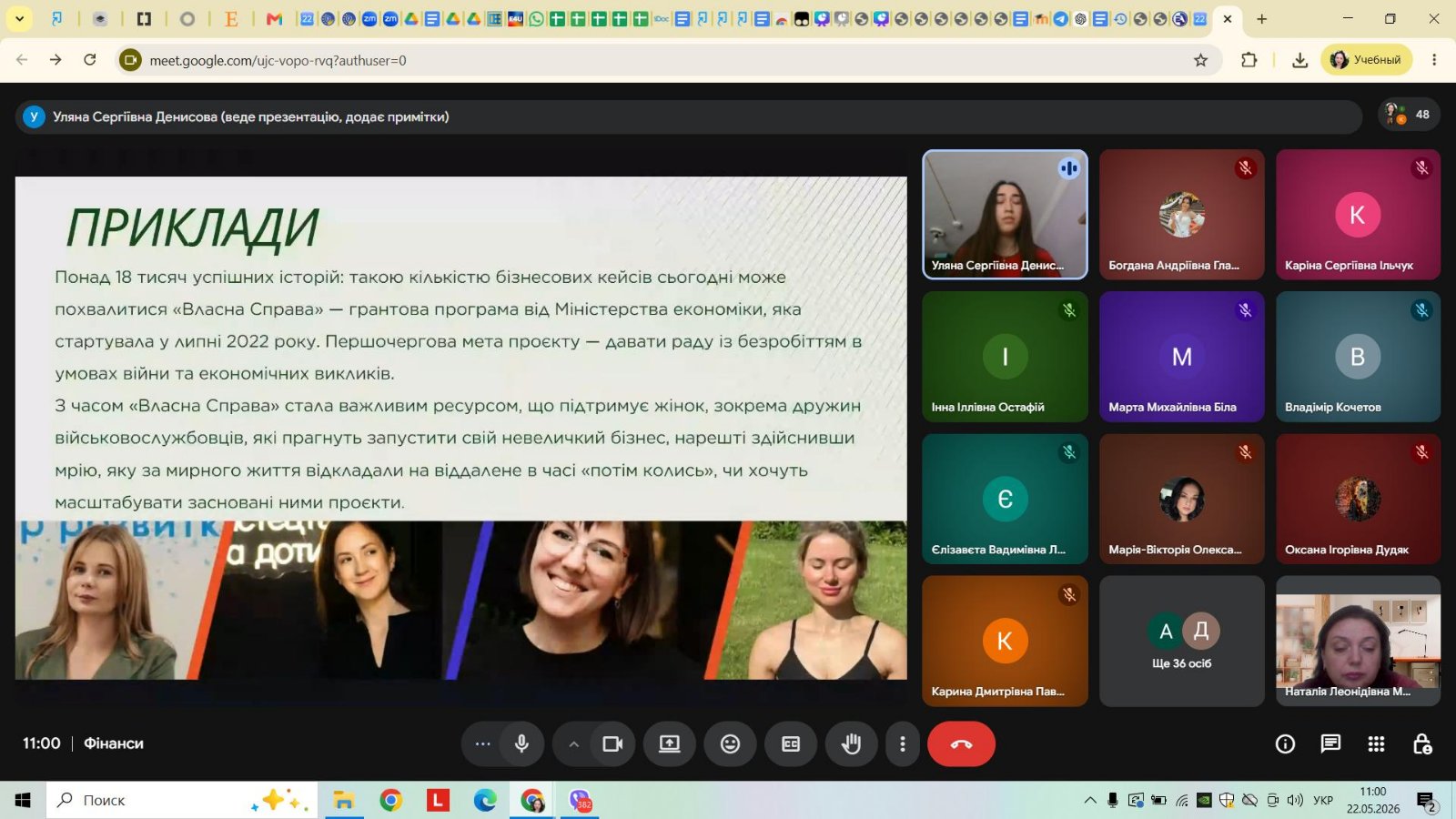Close the active Meet tab
Viewport: 1456px width, 819px height.
[1227, 18]
